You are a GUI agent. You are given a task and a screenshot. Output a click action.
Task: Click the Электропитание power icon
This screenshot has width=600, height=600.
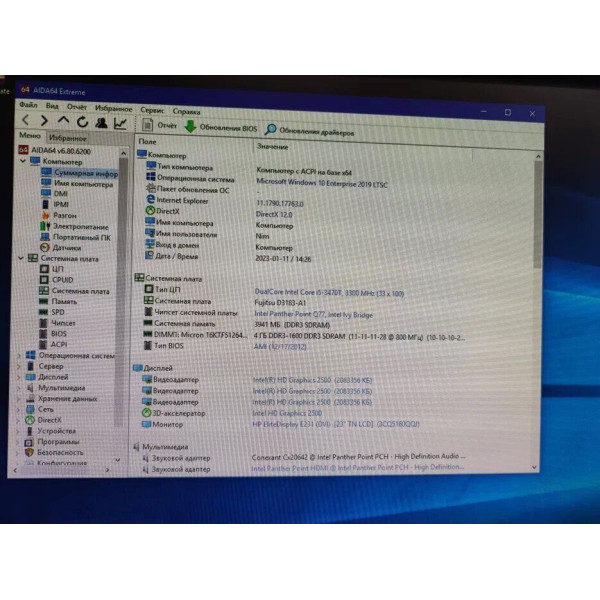(x=45, y=226)
